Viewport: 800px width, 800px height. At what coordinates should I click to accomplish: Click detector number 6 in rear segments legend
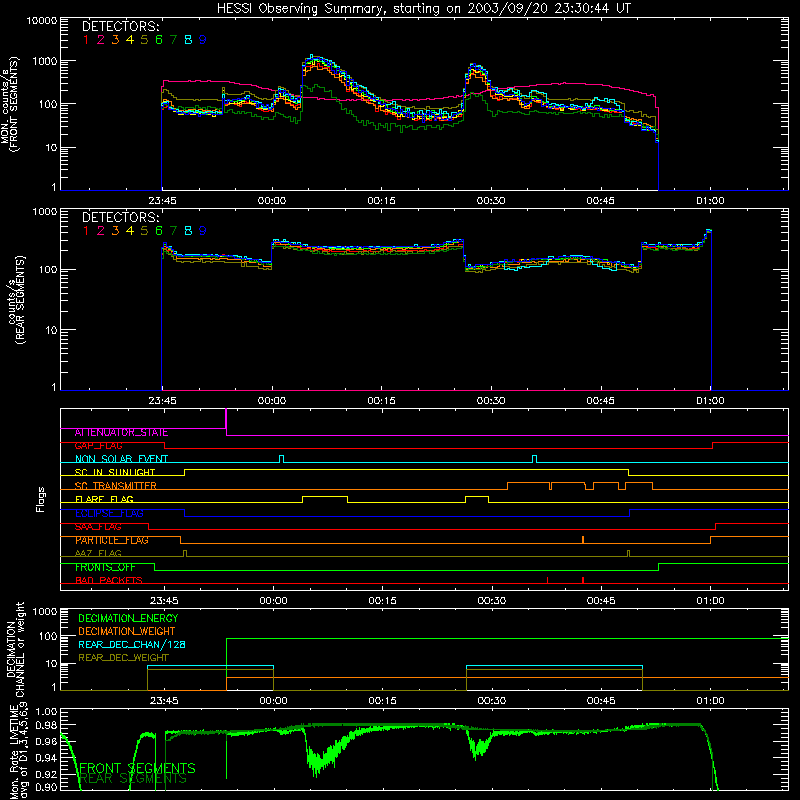click(x=159, y=231)
